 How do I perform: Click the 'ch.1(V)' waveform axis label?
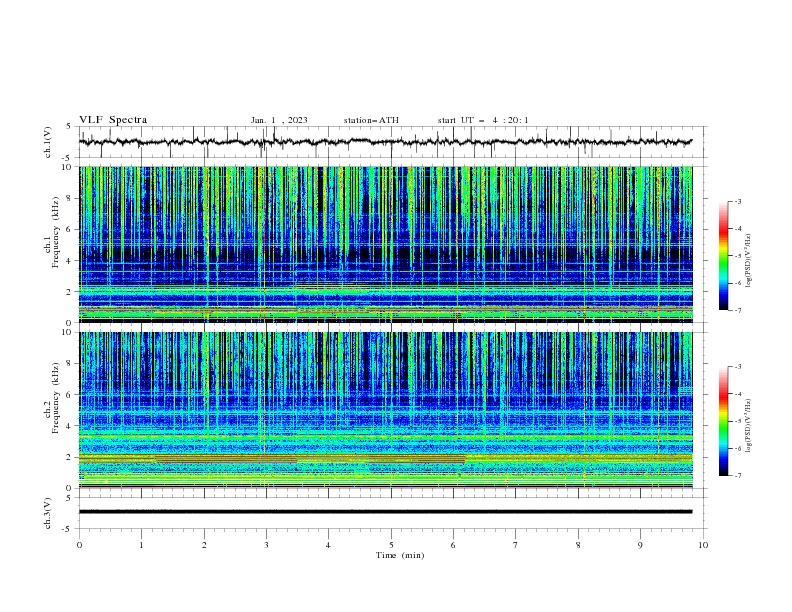click(48, 142)
